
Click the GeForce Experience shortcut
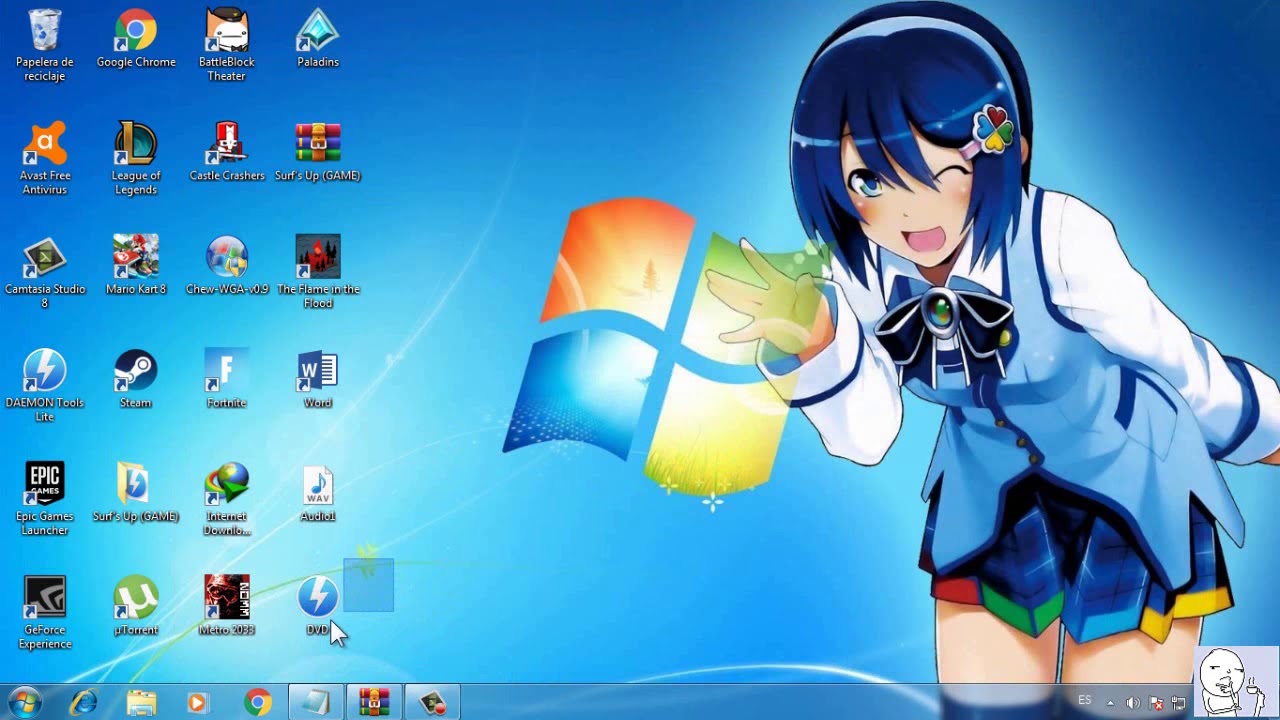(45, 599)
